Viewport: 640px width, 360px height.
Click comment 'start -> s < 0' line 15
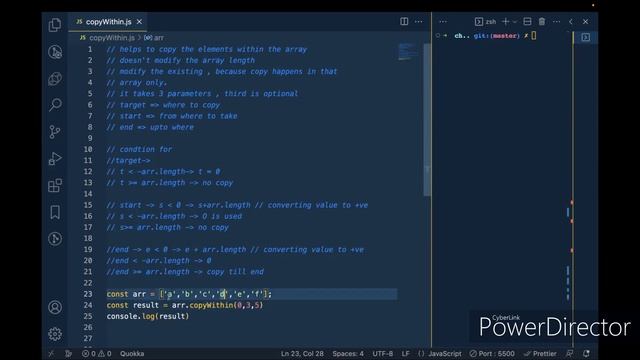pyautogui.click(x=237, y=205)
